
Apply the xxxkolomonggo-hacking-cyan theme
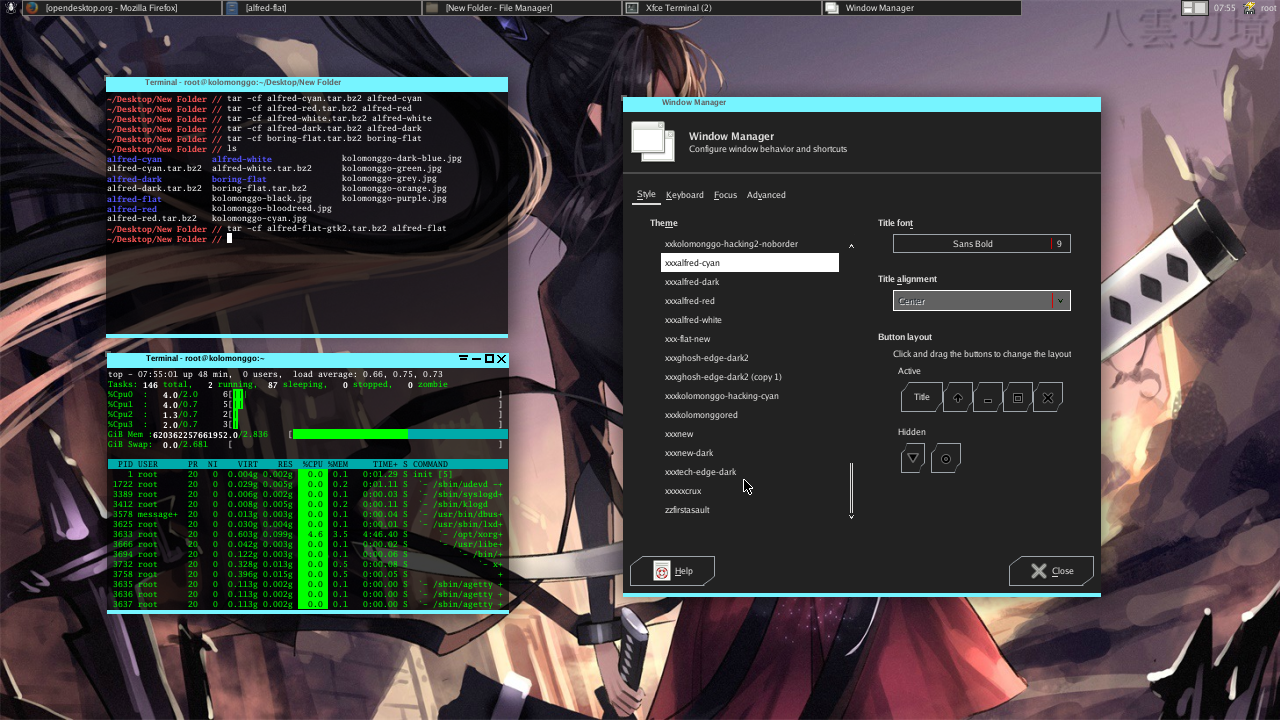[x=750, y=396]
